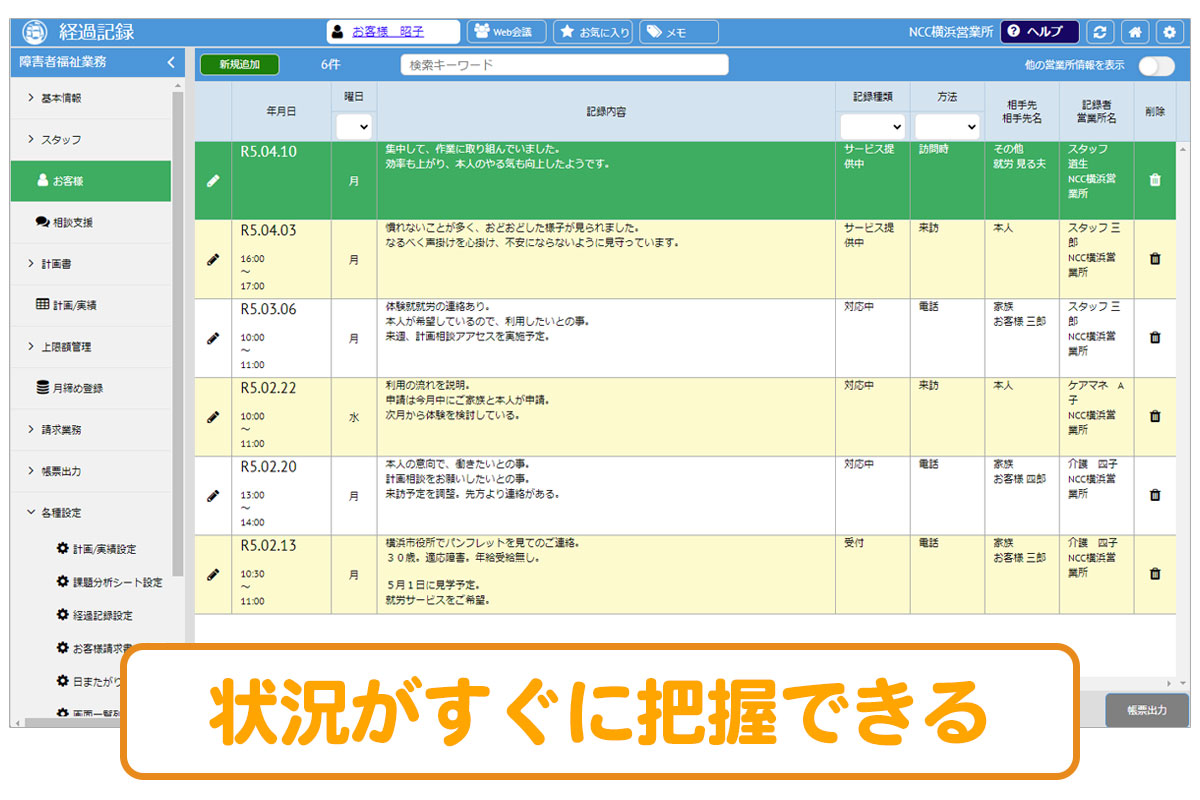1200x800 pixels.
Task: Click the 検索キーワード search field
Action: [x=564, y=65]
